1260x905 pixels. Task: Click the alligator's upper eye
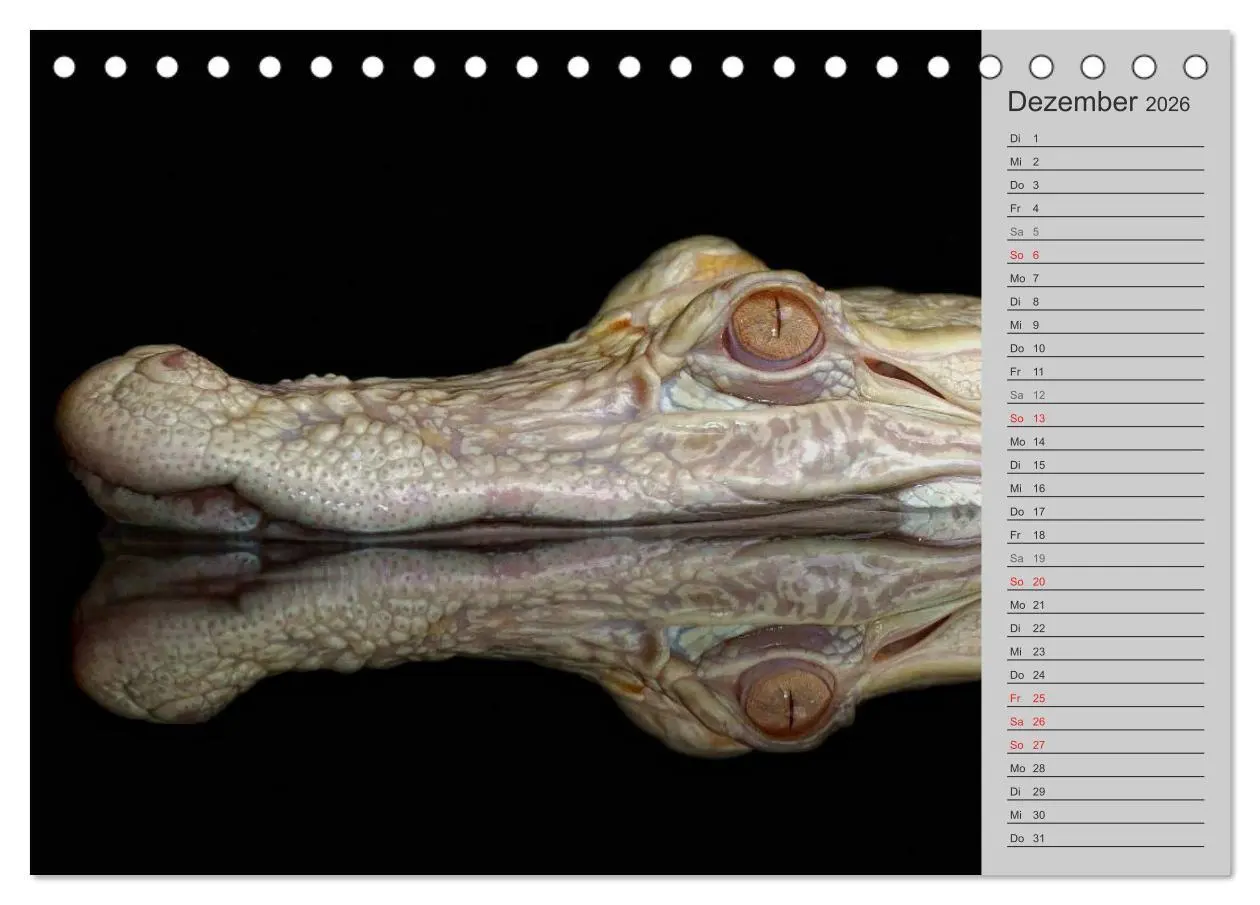coord(775,327)
